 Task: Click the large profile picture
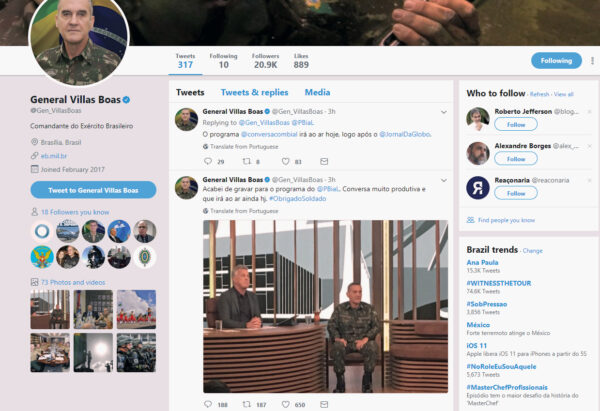79,38
